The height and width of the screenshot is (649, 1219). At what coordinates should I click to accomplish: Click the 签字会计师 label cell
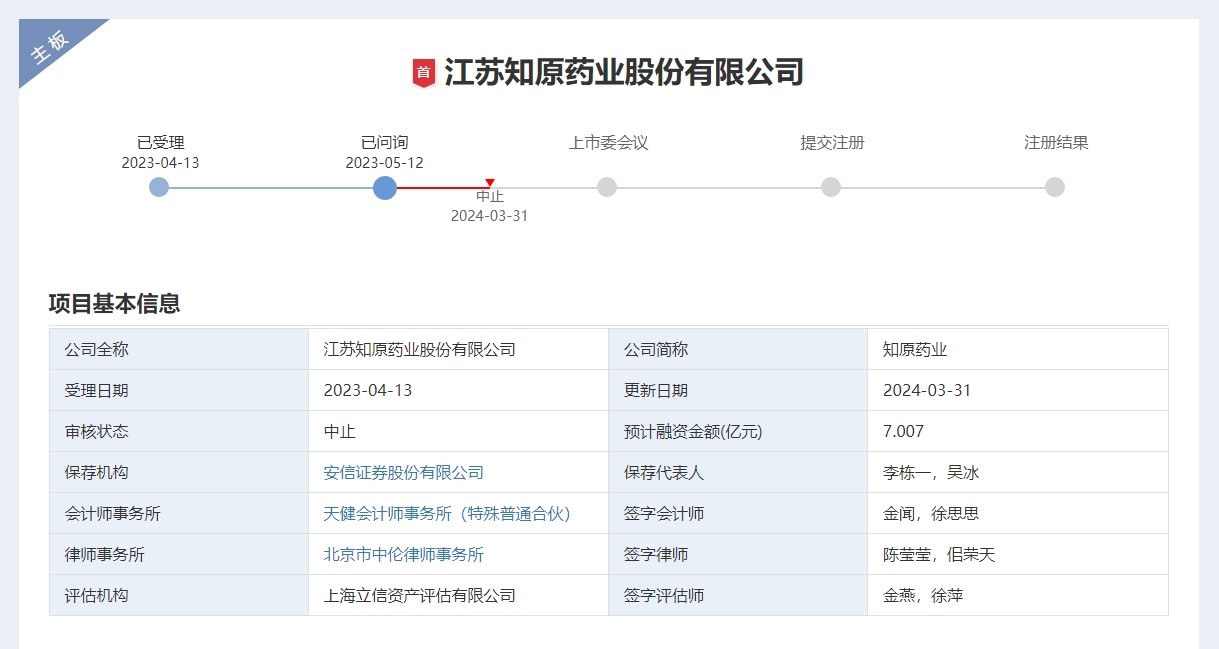point(738,513)
